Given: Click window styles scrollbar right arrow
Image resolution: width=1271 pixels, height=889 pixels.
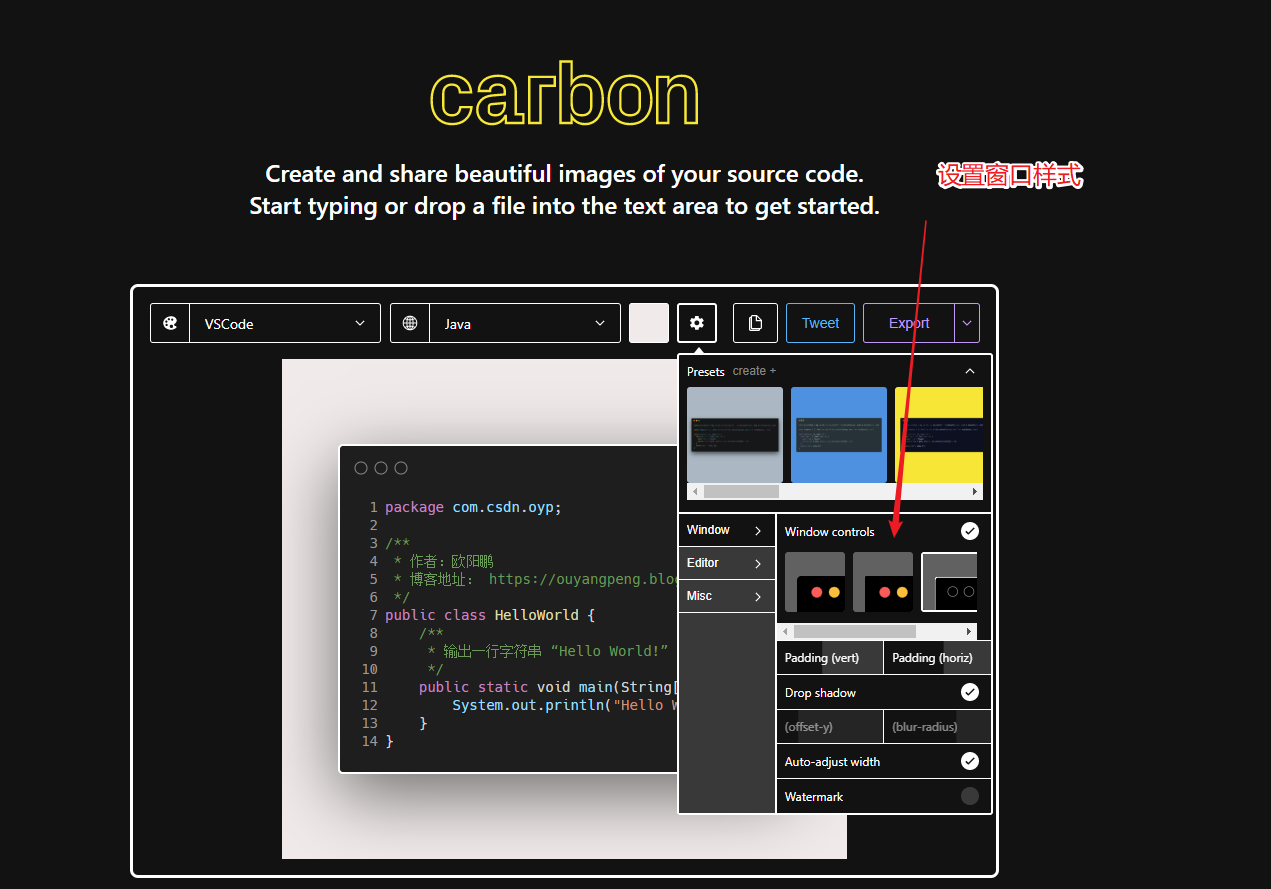Looking at the screenshot, I should tap(969, 632).
